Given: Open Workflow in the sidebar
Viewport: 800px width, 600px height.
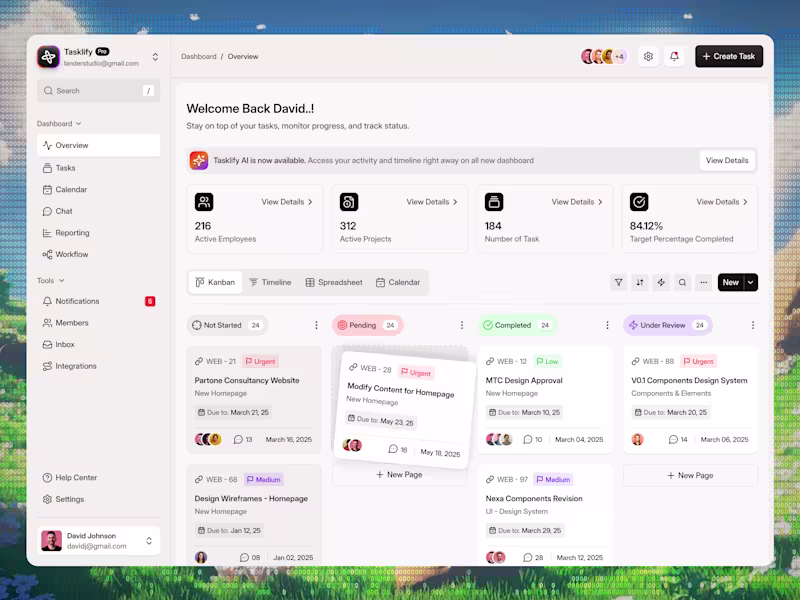Looking at the screenshot, I should (98, 254).
